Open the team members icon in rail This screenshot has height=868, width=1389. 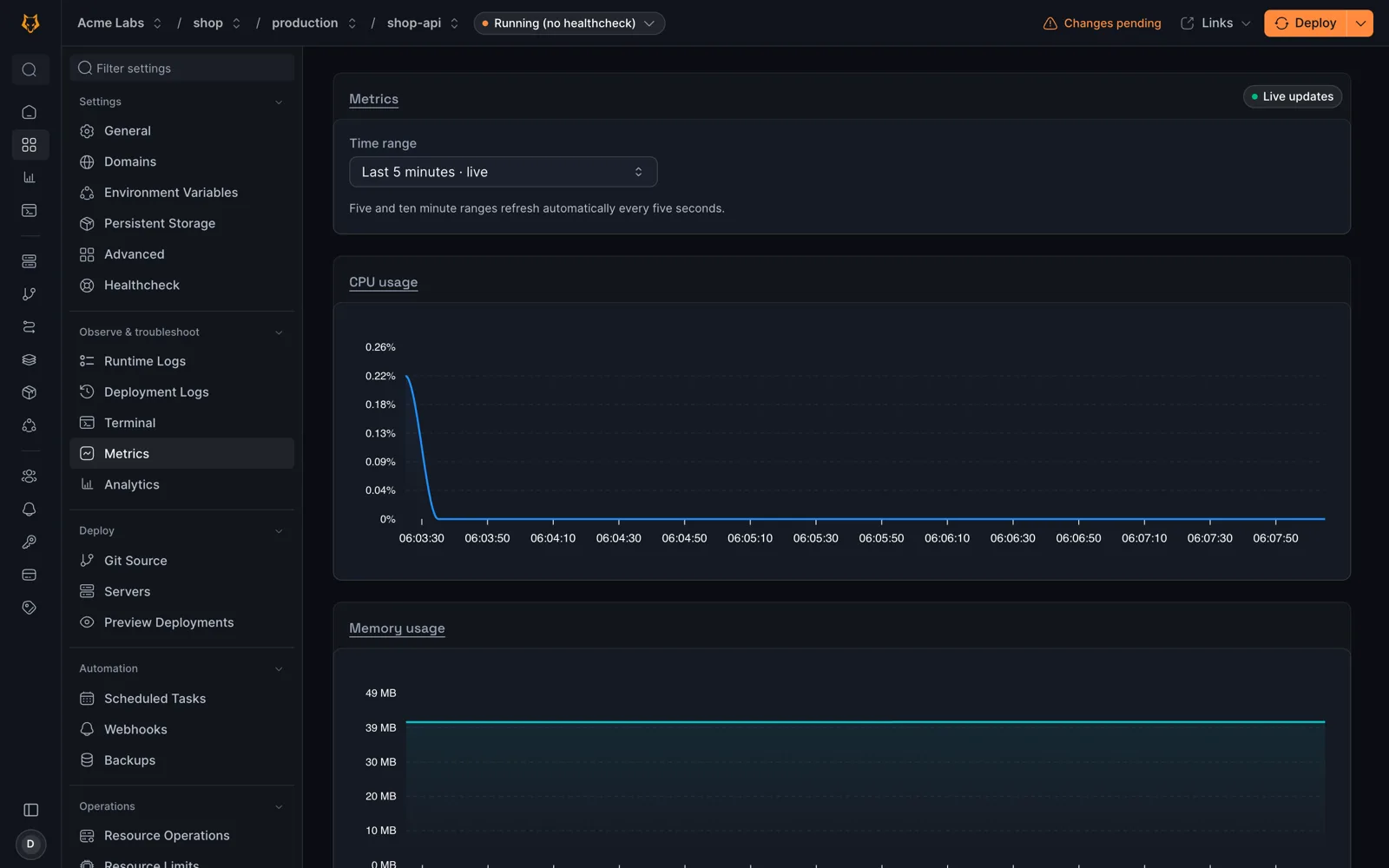tap(30, 477)
